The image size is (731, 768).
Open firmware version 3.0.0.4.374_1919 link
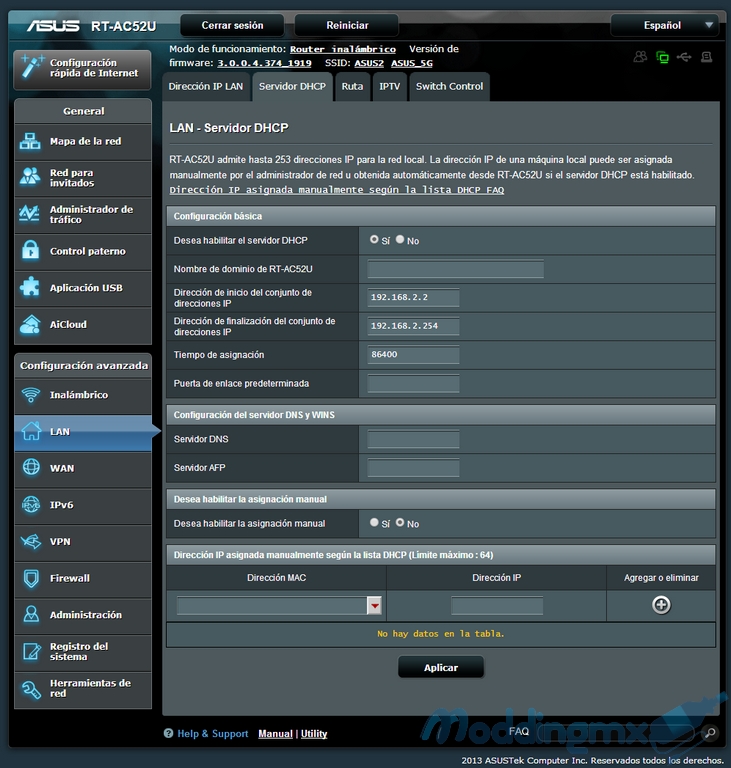point(265,63)
